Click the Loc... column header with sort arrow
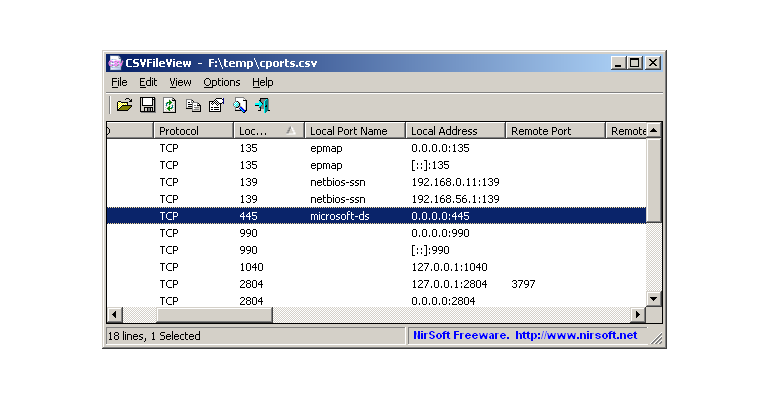 tap(269, 131)
